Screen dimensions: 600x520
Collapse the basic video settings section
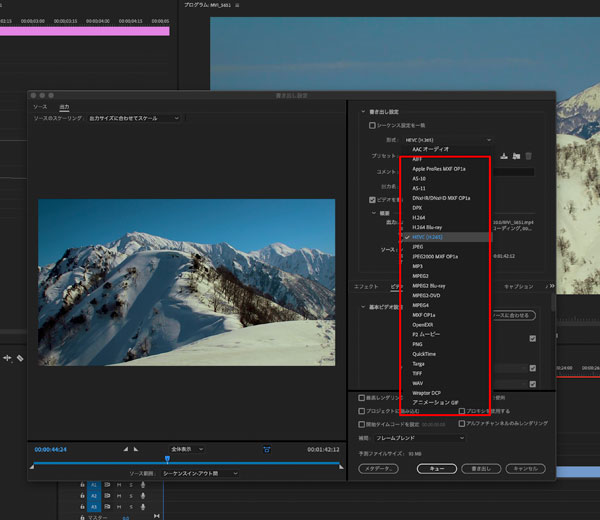[x=363, y=307]
